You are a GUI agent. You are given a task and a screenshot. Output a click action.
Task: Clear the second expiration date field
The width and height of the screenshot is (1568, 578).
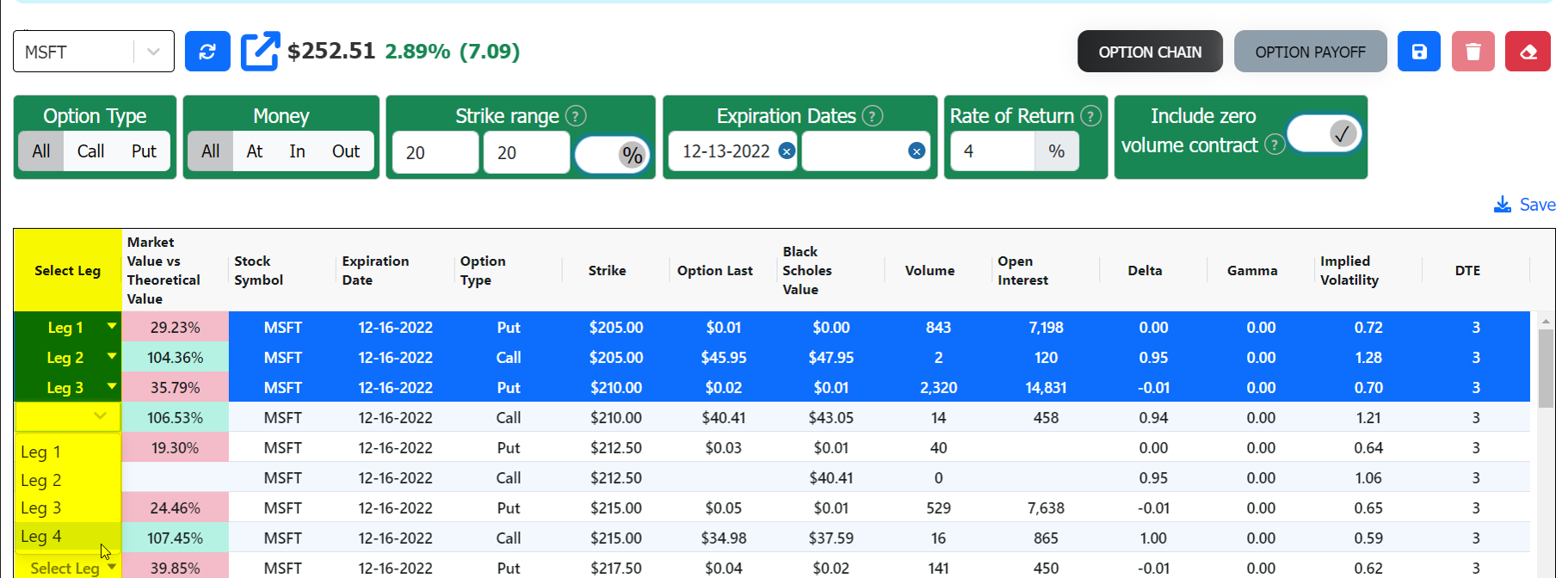(x=917, y=151)
